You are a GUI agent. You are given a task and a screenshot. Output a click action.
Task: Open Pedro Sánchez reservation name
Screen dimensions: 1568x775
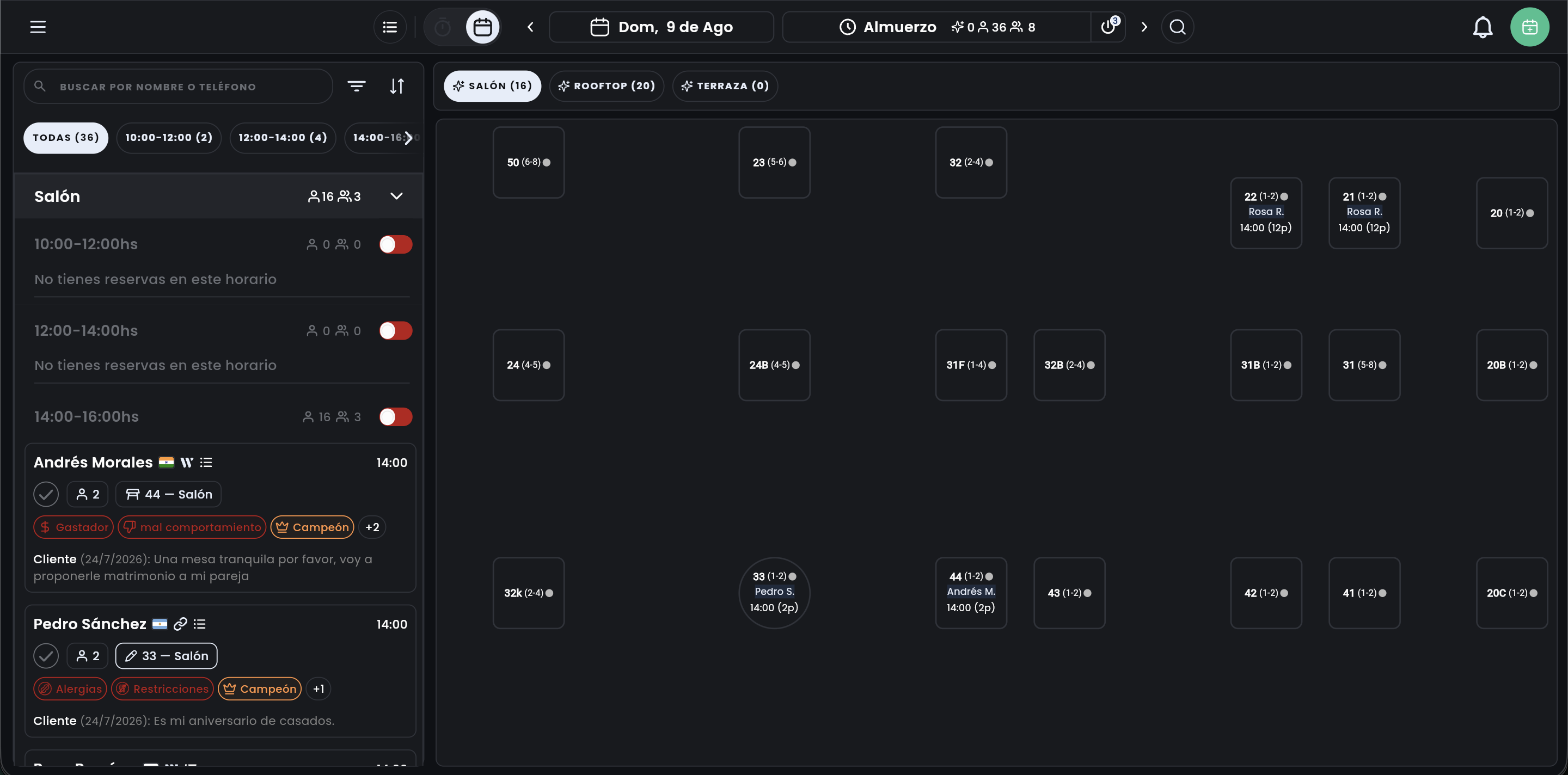[x=89, y=624]
